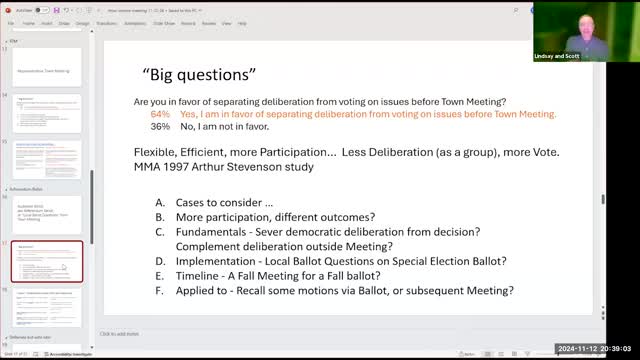Screen dimensions: 640x360
Task: Click the "Cases to consider ..." list item
Action: coord(224,202)
